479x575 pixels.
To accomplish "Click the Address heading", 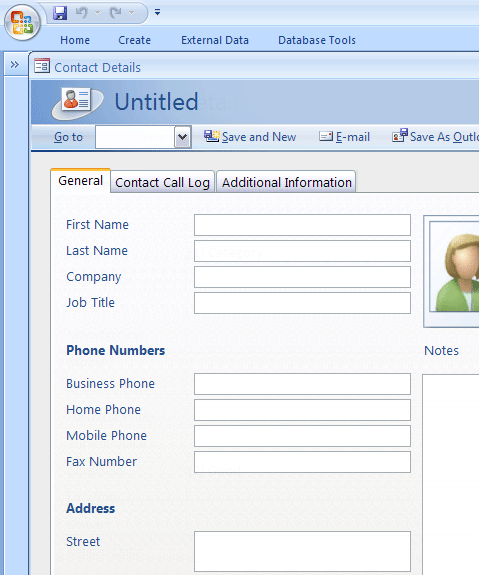I will pos(91,509).
